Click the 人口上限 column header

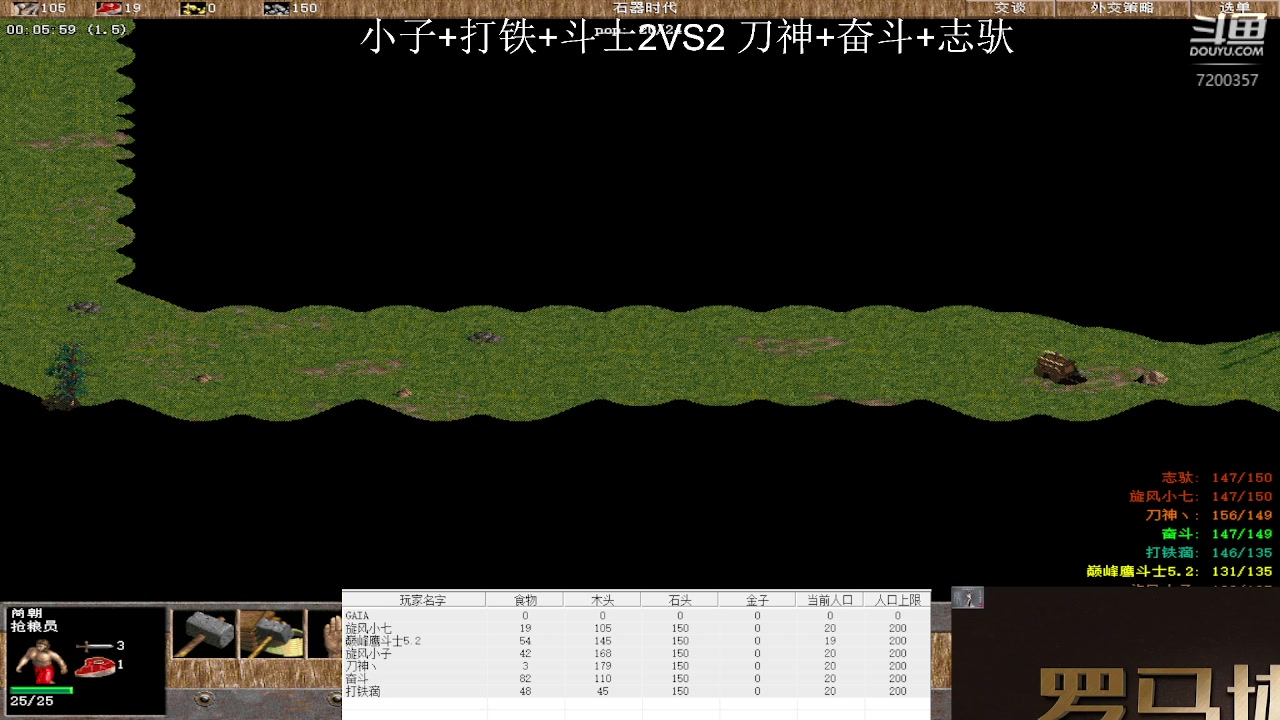(897, 600)
